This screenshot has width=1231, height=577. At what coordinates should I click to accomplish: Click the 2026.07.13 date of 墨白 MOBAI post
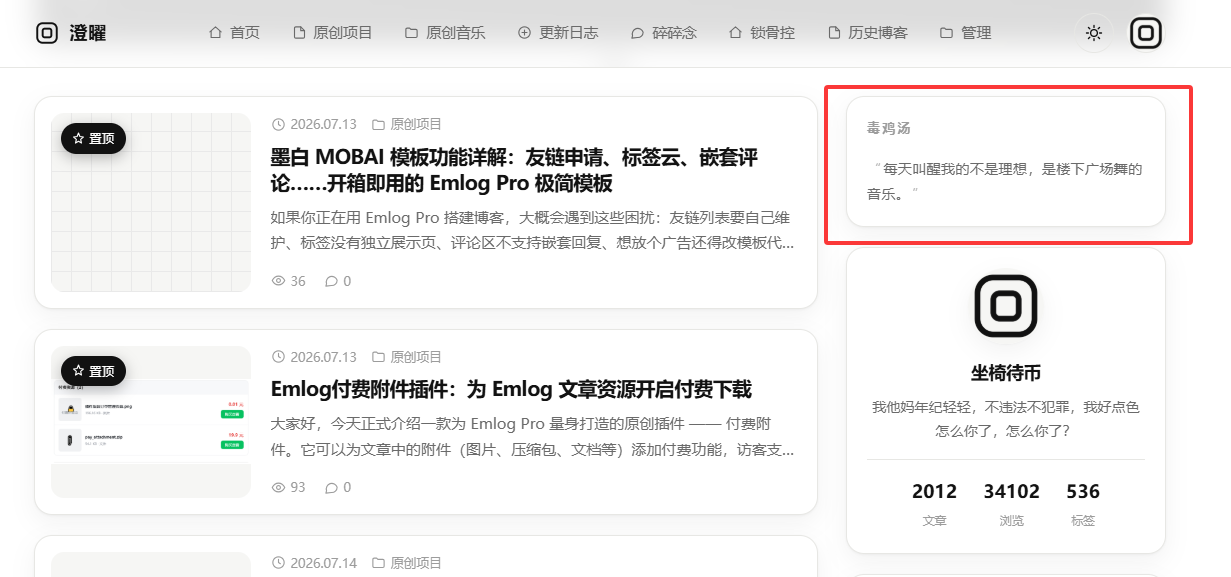(x=323, y=125)
